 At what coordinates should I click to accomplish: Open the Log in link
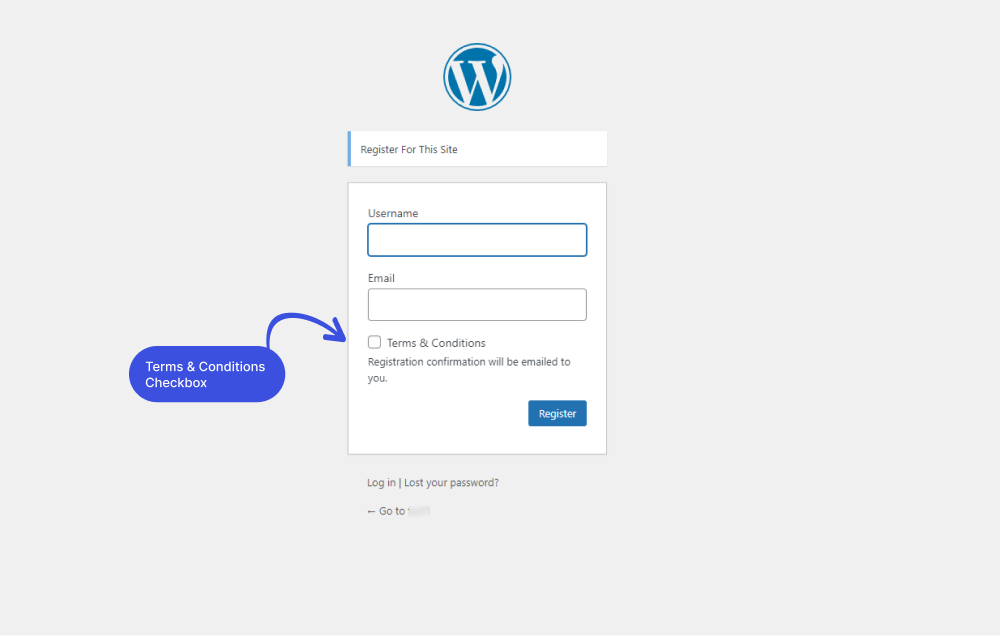point(381,482)
